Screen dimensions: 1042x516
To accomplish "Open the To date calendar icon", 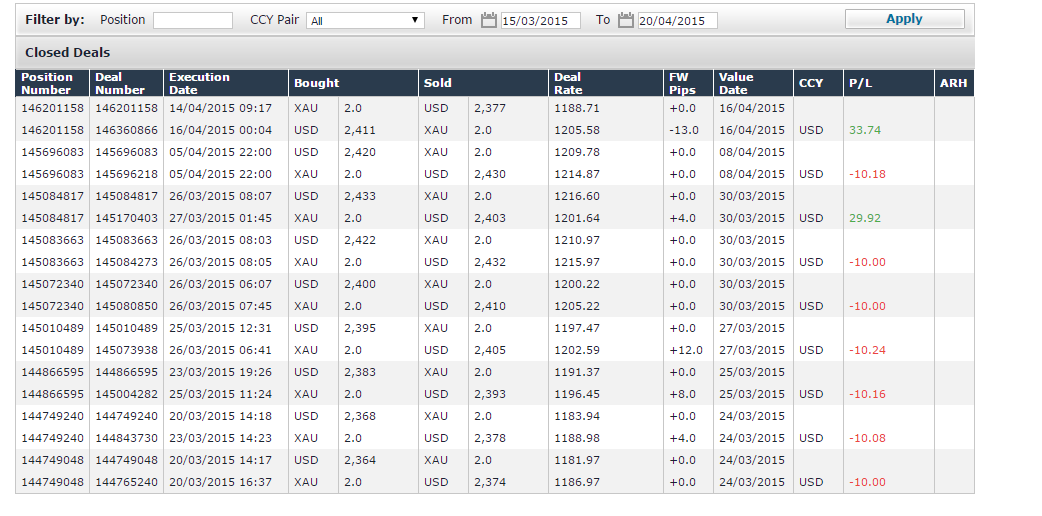I will point(625,20).
